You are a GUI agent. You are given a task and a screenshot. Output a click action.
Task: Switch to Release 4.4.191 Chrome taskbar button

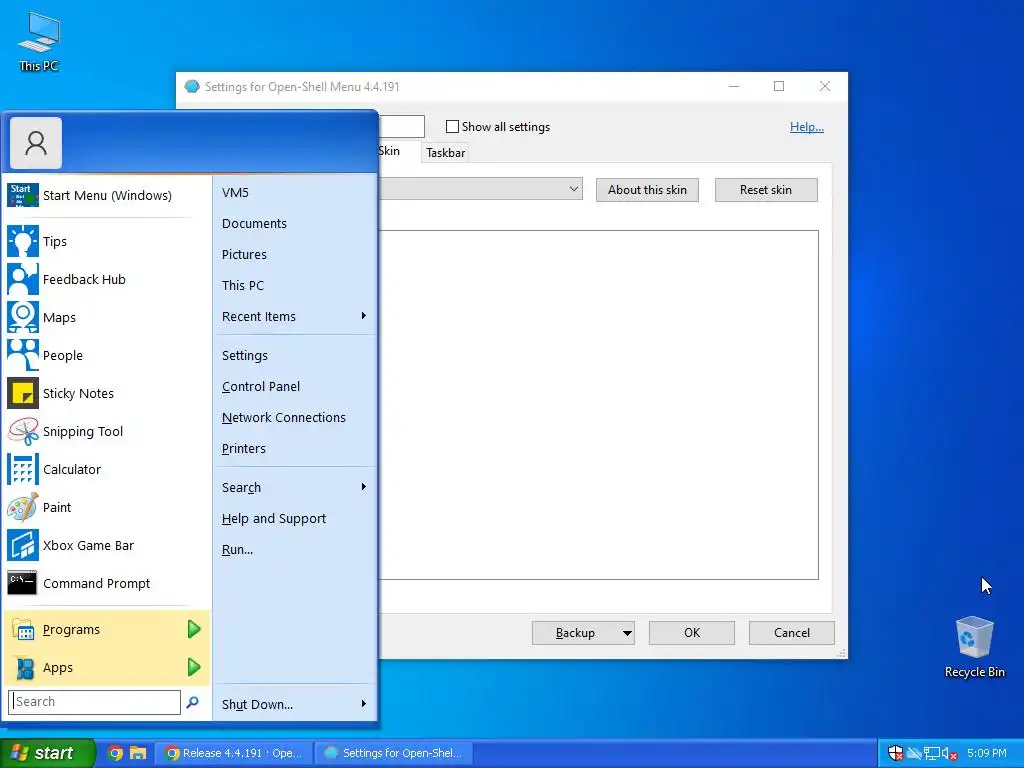point(234,753)
